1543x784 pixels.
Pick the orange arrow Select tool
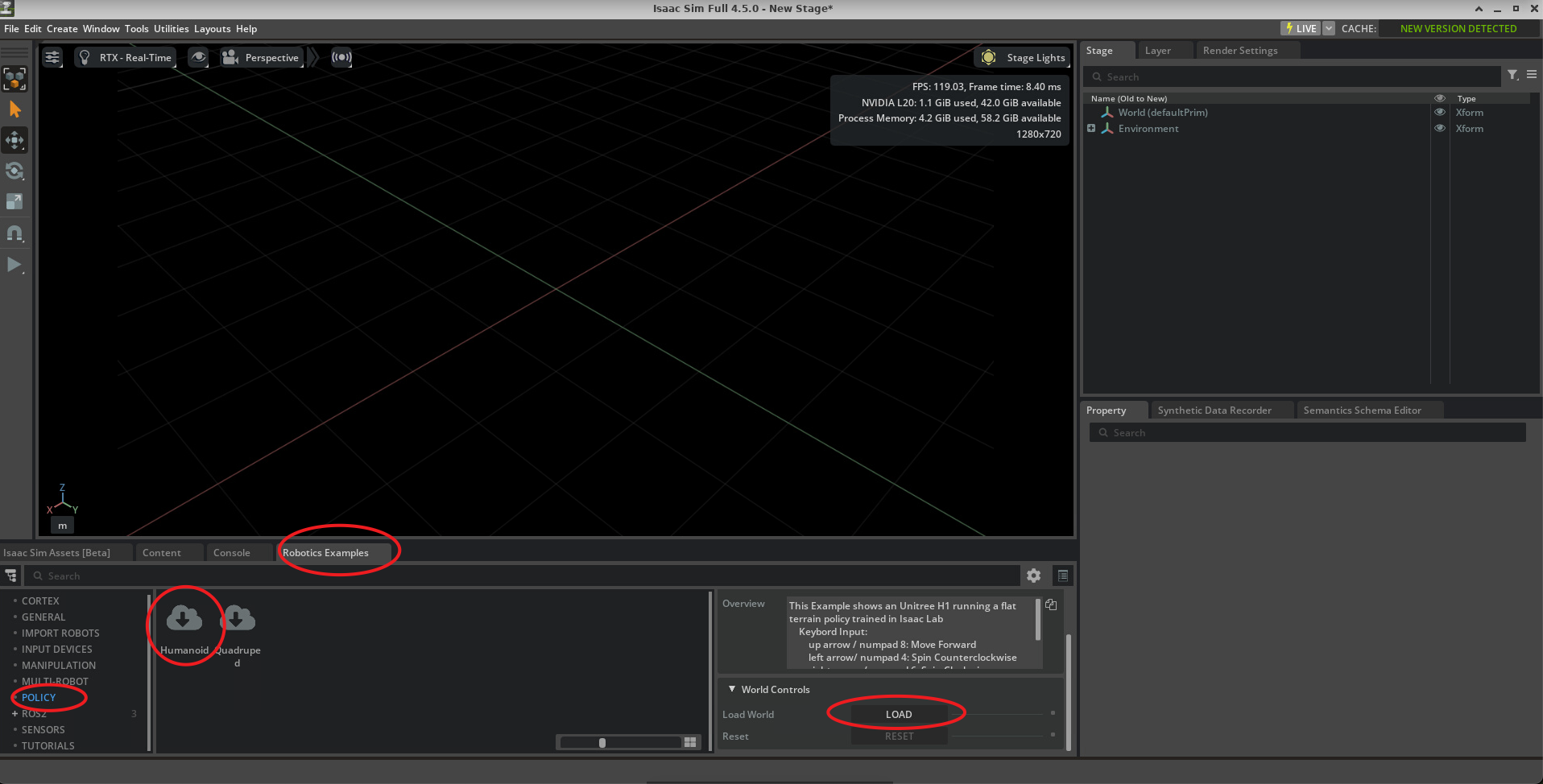tap(14, 109)
